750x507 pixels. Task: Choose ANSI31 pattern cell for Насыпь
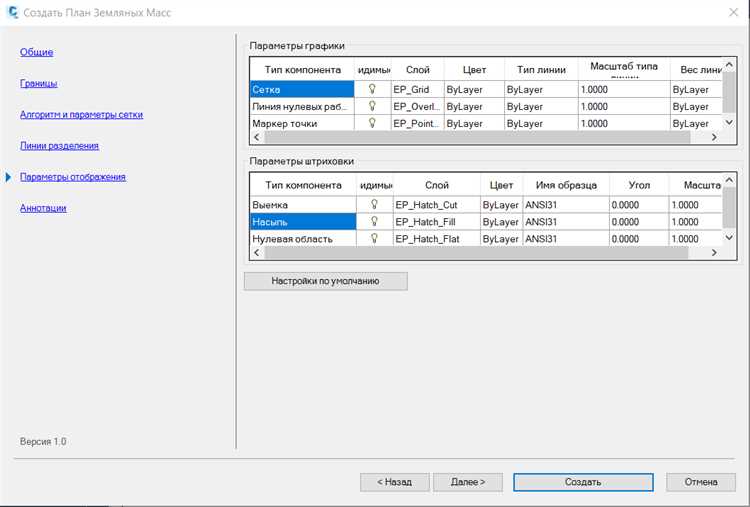(x=565, y=221)
